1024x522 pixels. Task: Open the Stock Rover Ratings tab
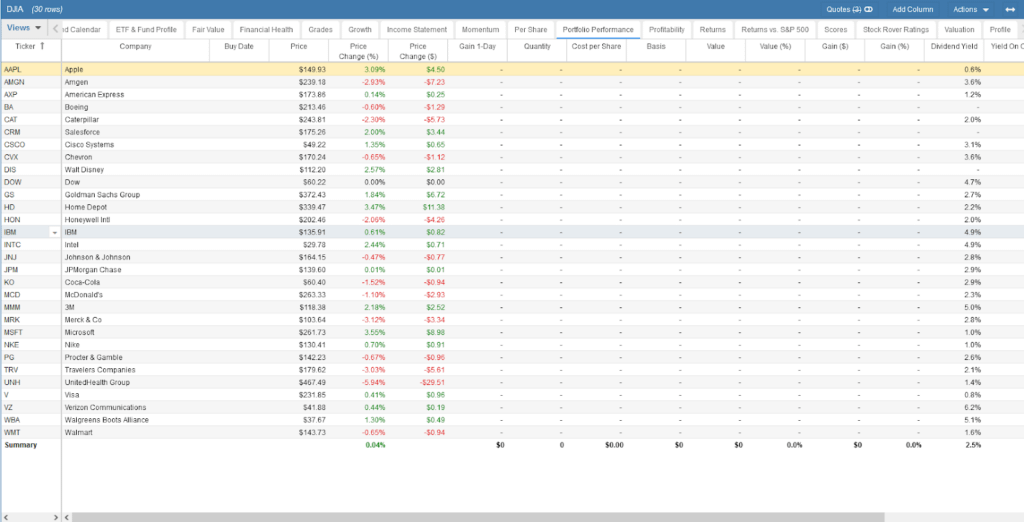(896, 29)
